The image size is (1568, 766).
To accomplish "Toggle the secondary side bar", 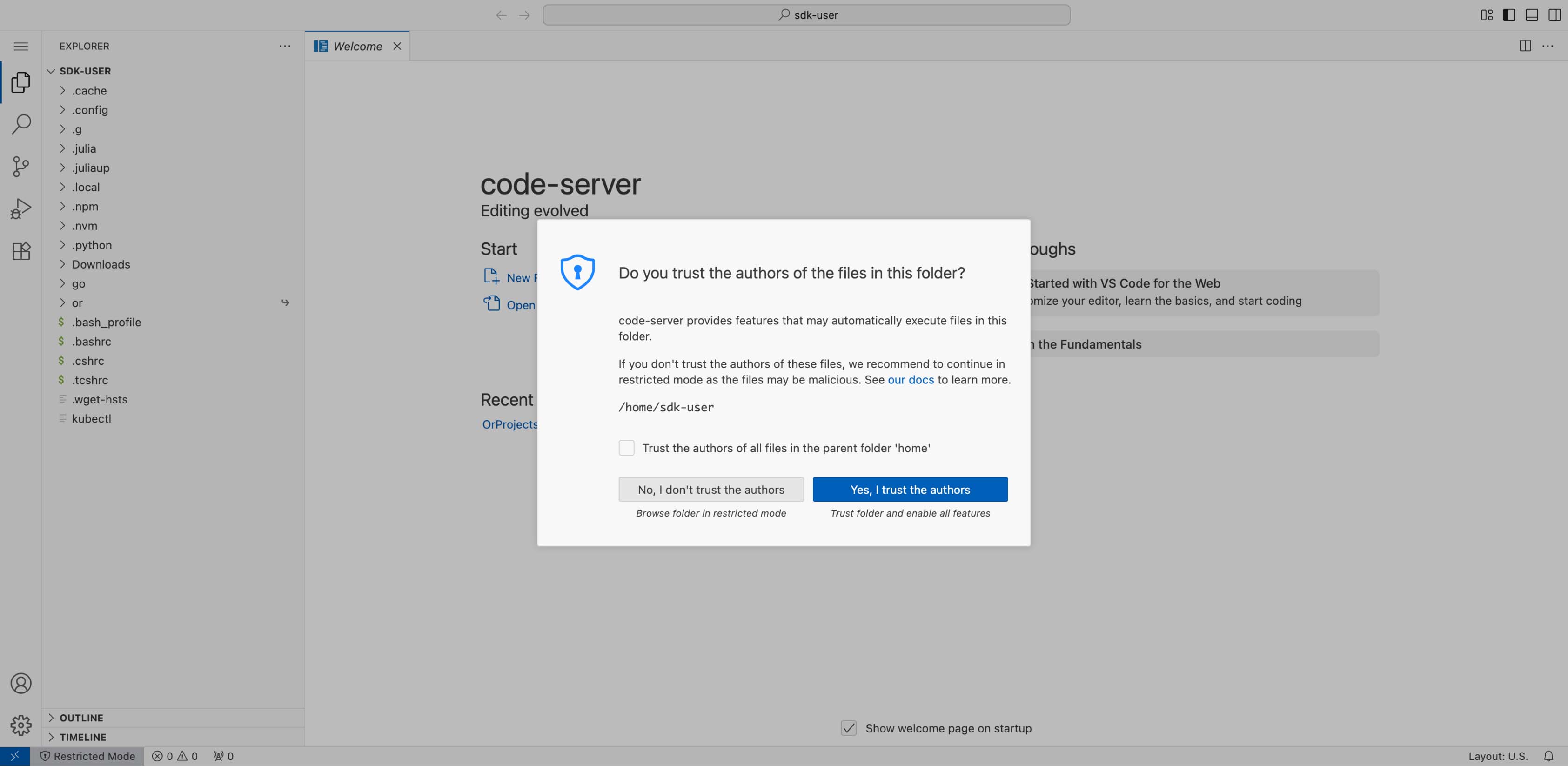I will (x=1555, y=15).
